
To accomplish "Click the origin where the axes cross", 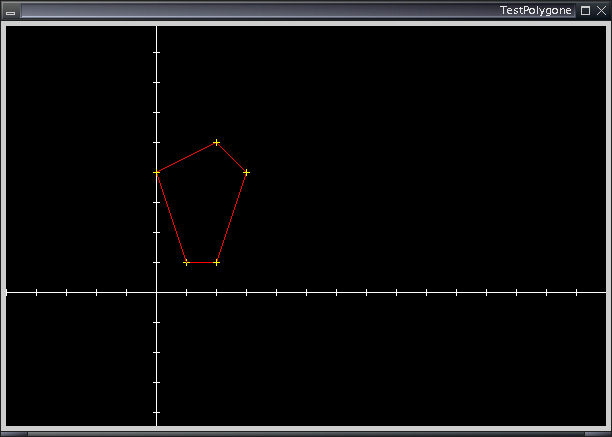I will (x=157, y=292).
